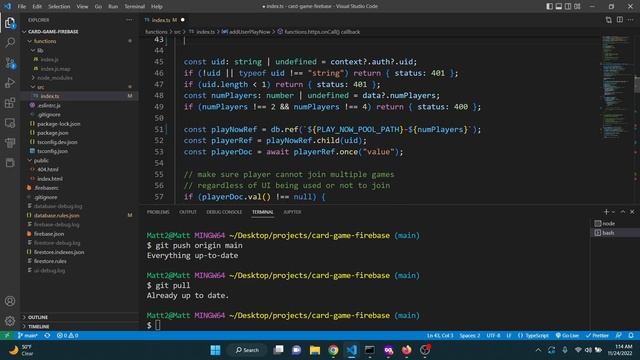Synchronize changes via status bar sync icon
Image resolution: width=640 pixels, height=360 pixels.
tap(47, 336)
